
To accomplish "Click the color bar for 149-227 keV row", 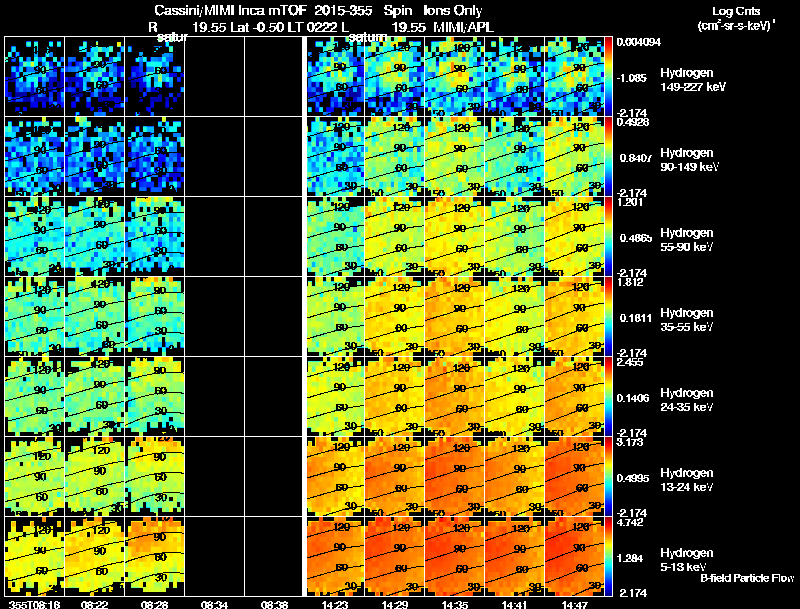I will click(608, 77).
